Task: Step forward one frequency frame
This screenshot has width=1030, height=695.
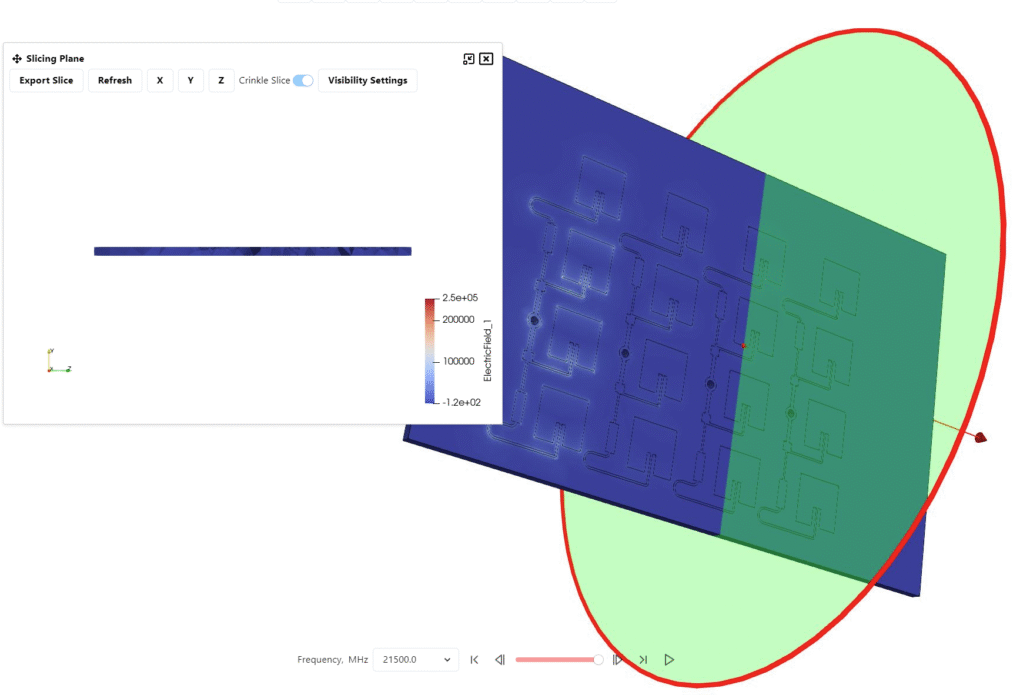Action: (x=618, y=660)
